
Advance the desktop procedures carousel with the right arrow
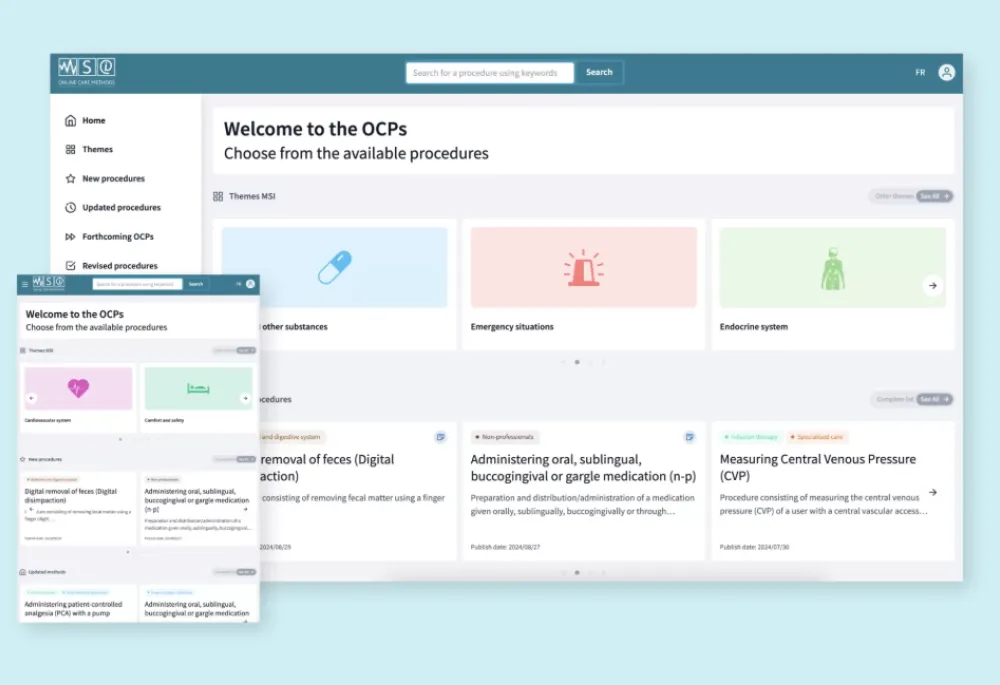coord(932,492)
